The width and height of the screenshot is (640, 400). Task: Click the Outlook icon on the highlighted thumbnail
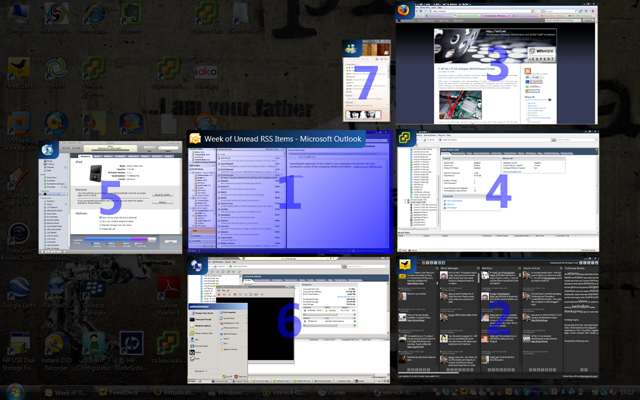tap(196, 139)
